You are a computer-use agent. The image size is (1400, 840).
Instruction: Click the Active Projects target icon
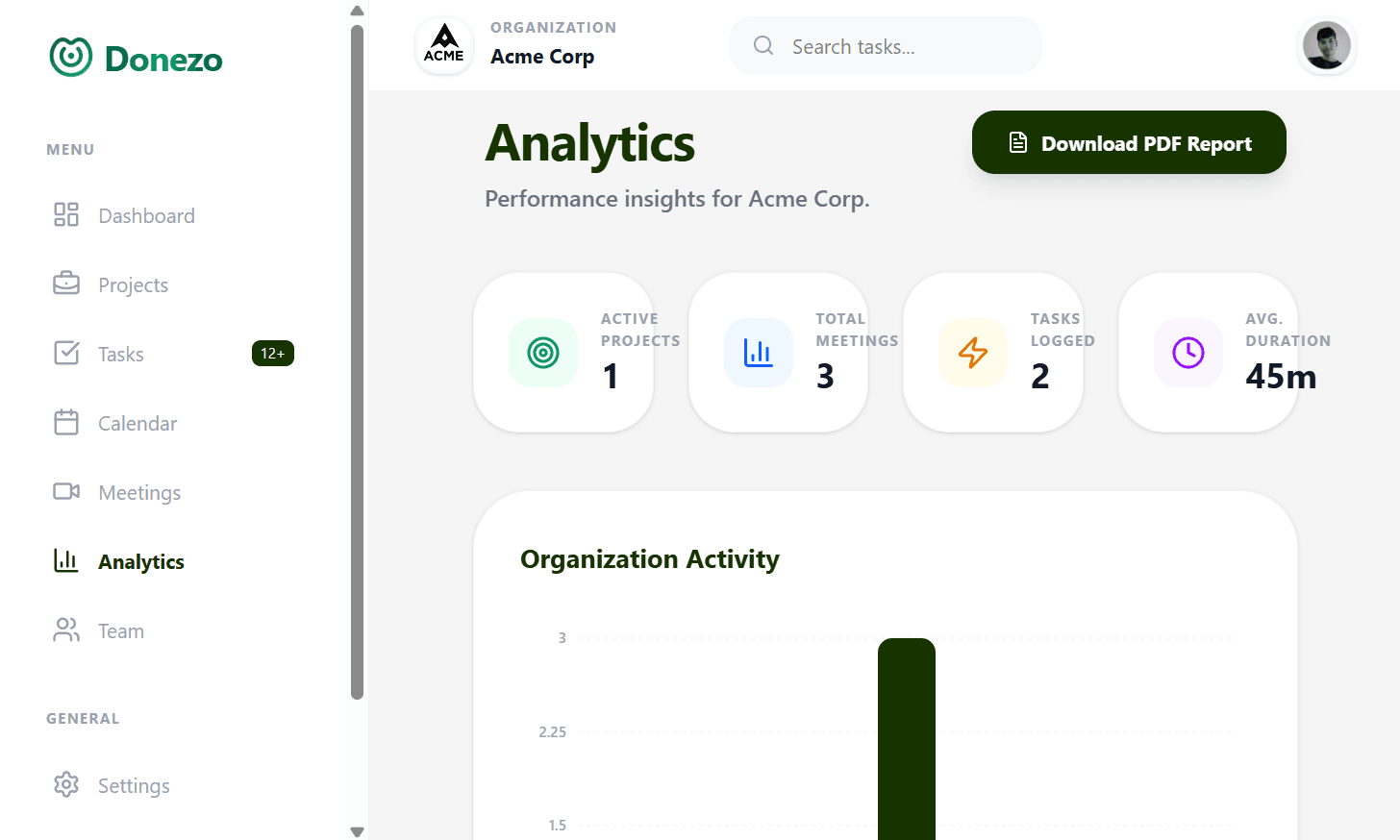pyautogui.click(x=543, y=353)
